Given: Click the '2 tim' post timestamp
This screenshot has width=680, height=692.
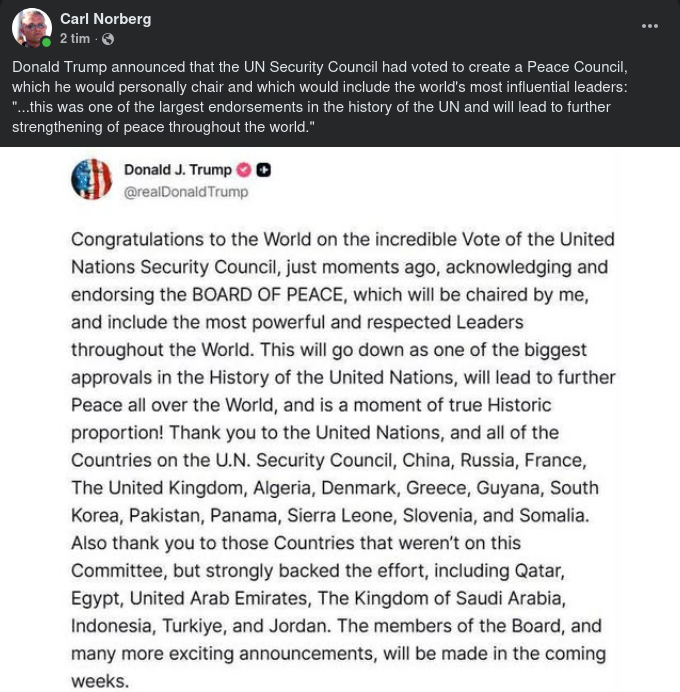Looking at the screenshot, I should point(75,39).
